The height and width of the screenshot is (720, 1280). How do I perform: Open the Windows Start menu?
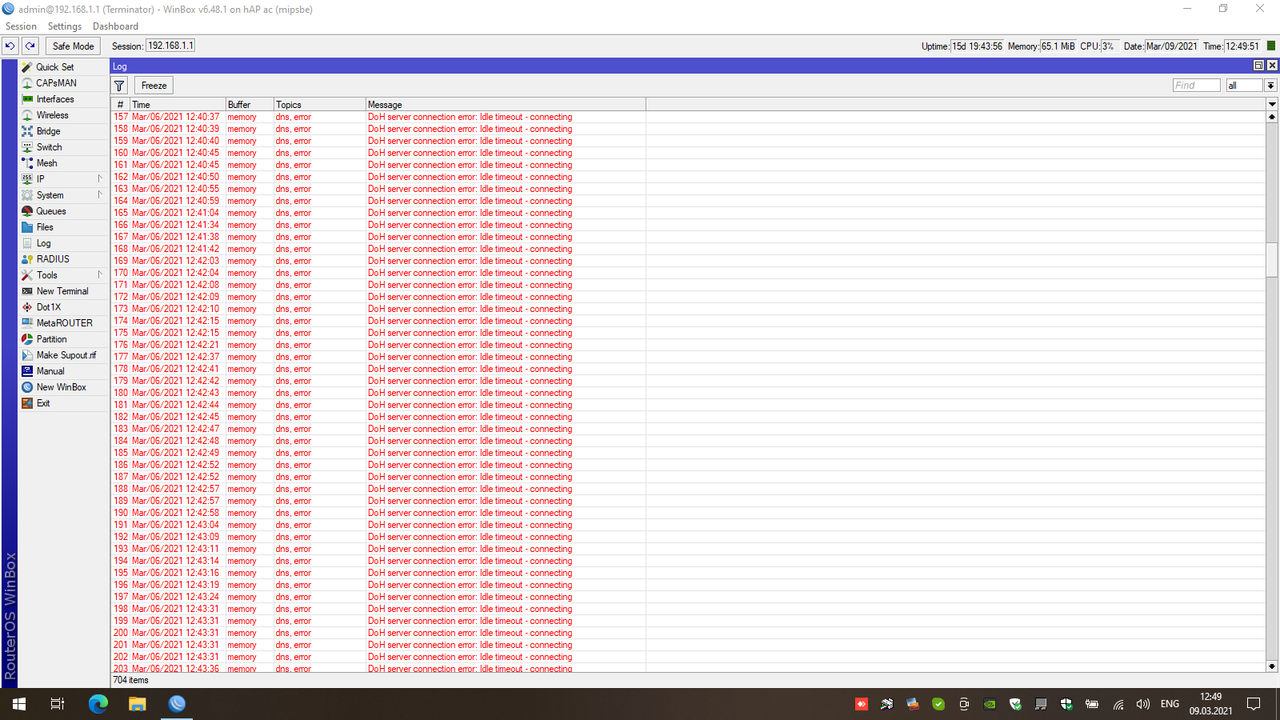[19, 704]
